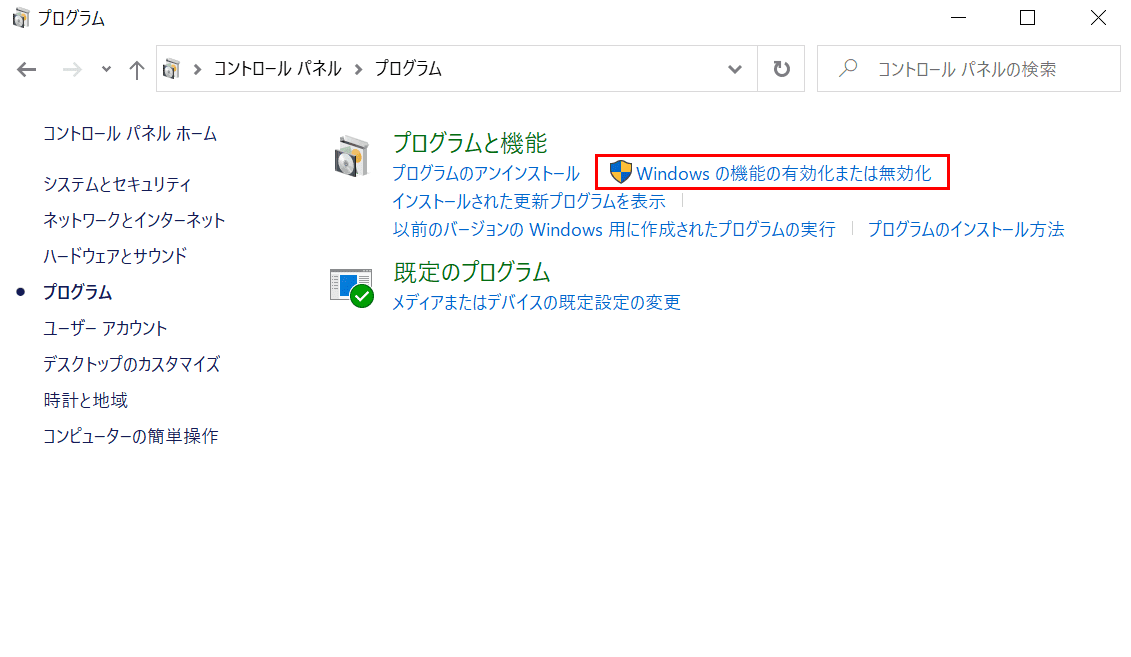The image size is (1131, 657).
Task: Select プログラム in left sidebar
Action: point(77,292)
